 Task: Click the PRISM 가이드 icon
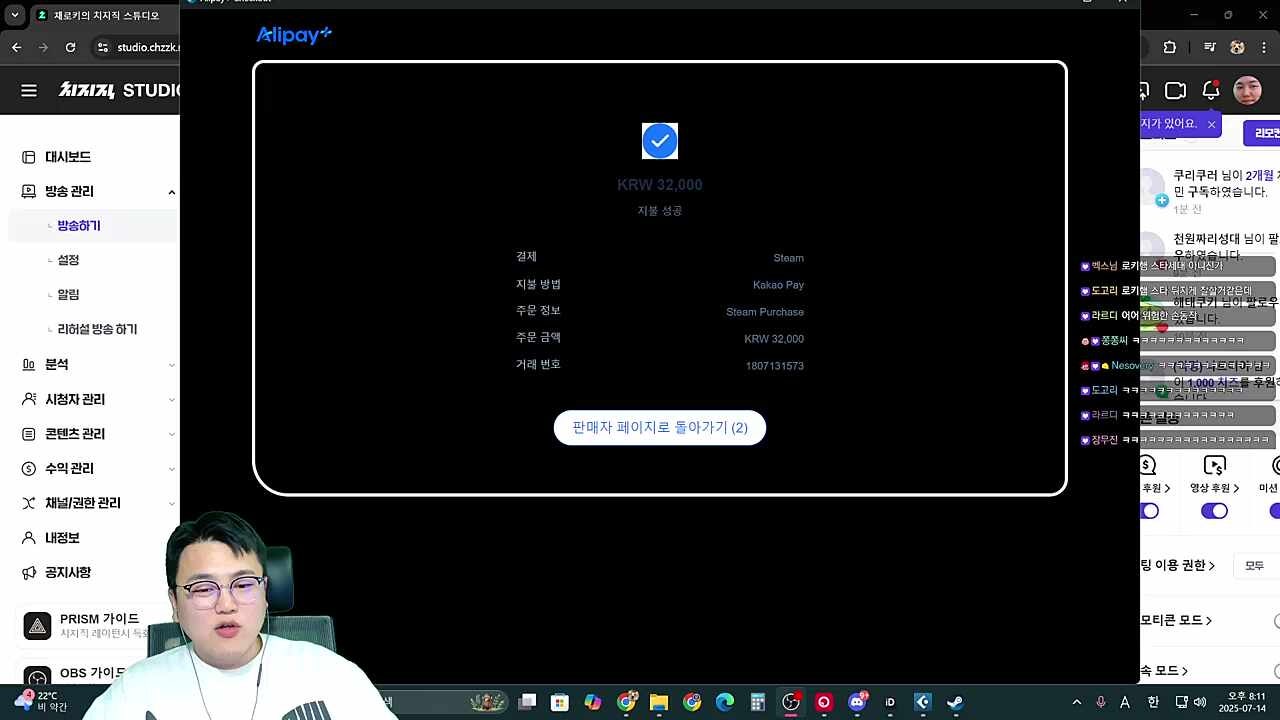[37, 626]
